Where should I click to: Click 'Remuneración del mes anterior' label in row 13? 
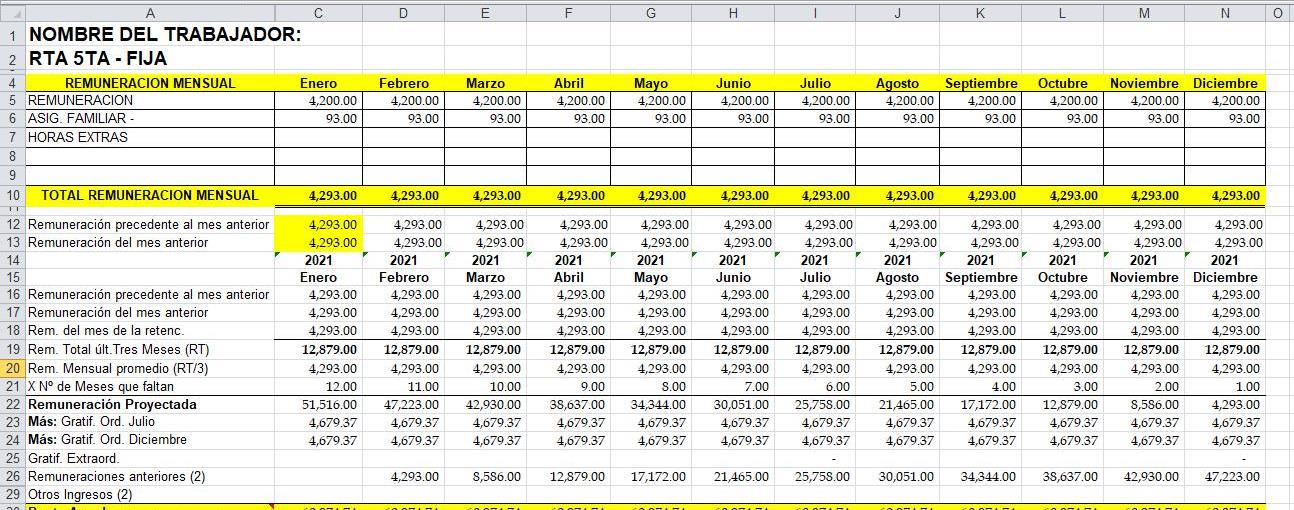[118, 243]
